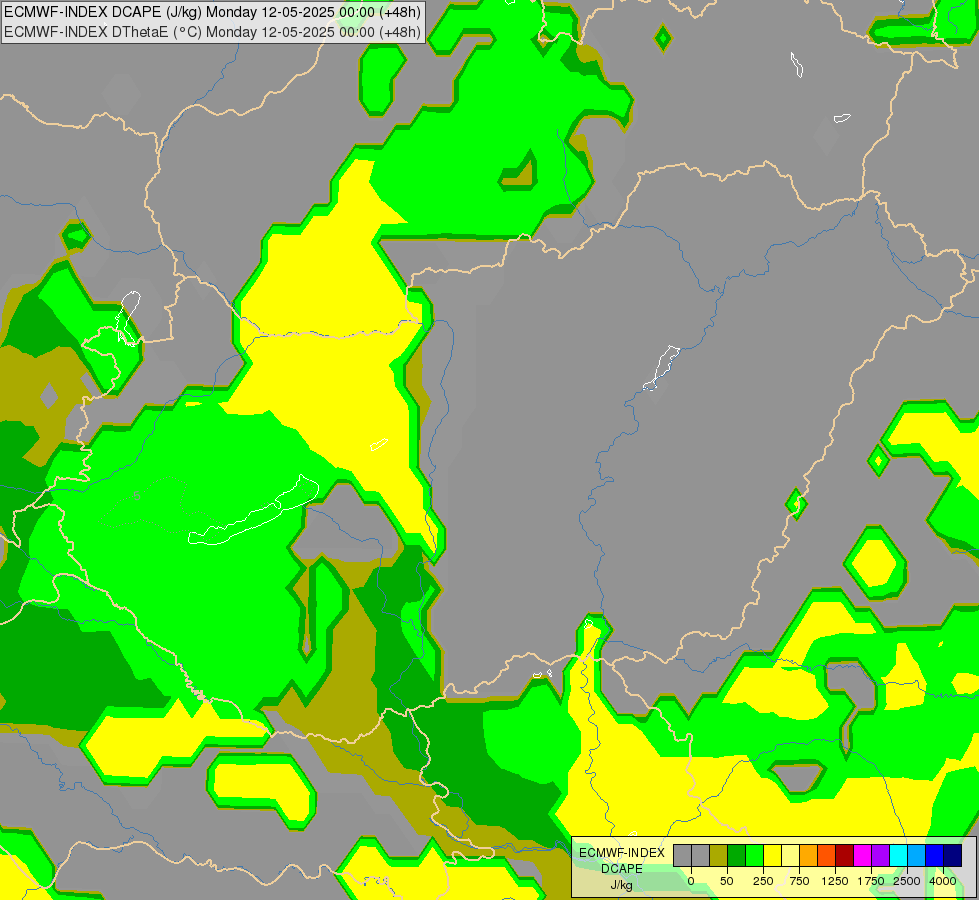Image resolution: width=979 pixels, height=900 pixels.
Task: Click the olive legend swatch below 50
Action: pos(719,855)
